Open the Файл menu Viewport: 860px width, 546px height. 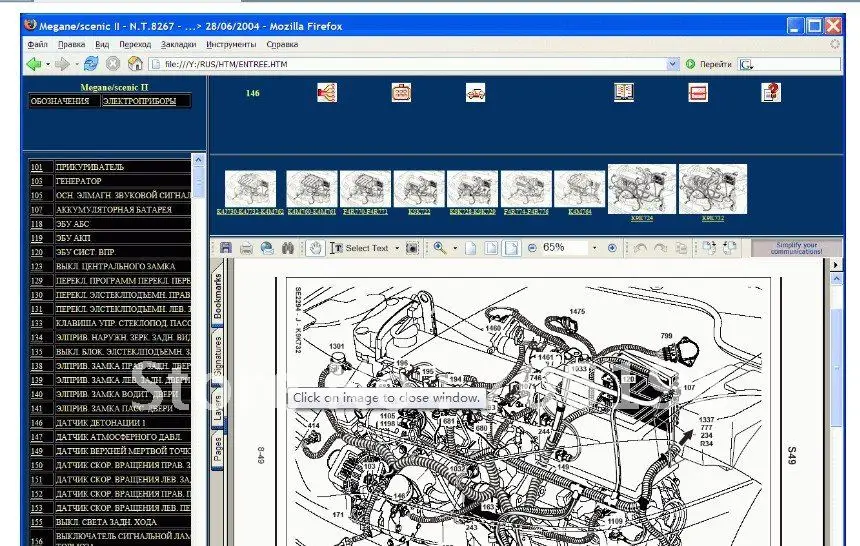coord(37,44)
